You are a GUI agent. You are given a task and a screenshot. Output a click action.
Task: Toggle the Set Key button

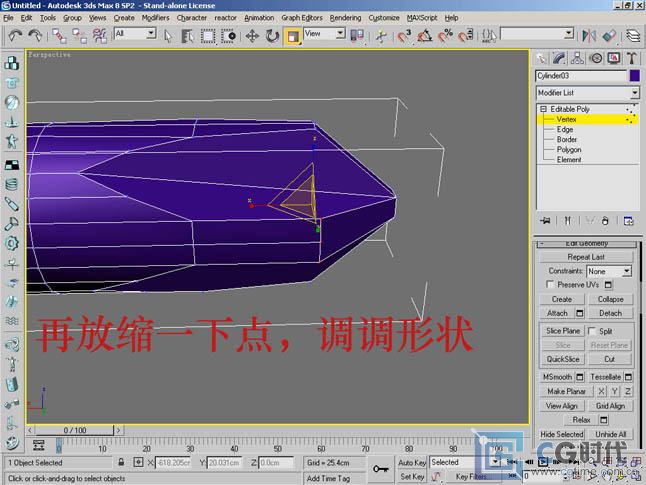412,476
